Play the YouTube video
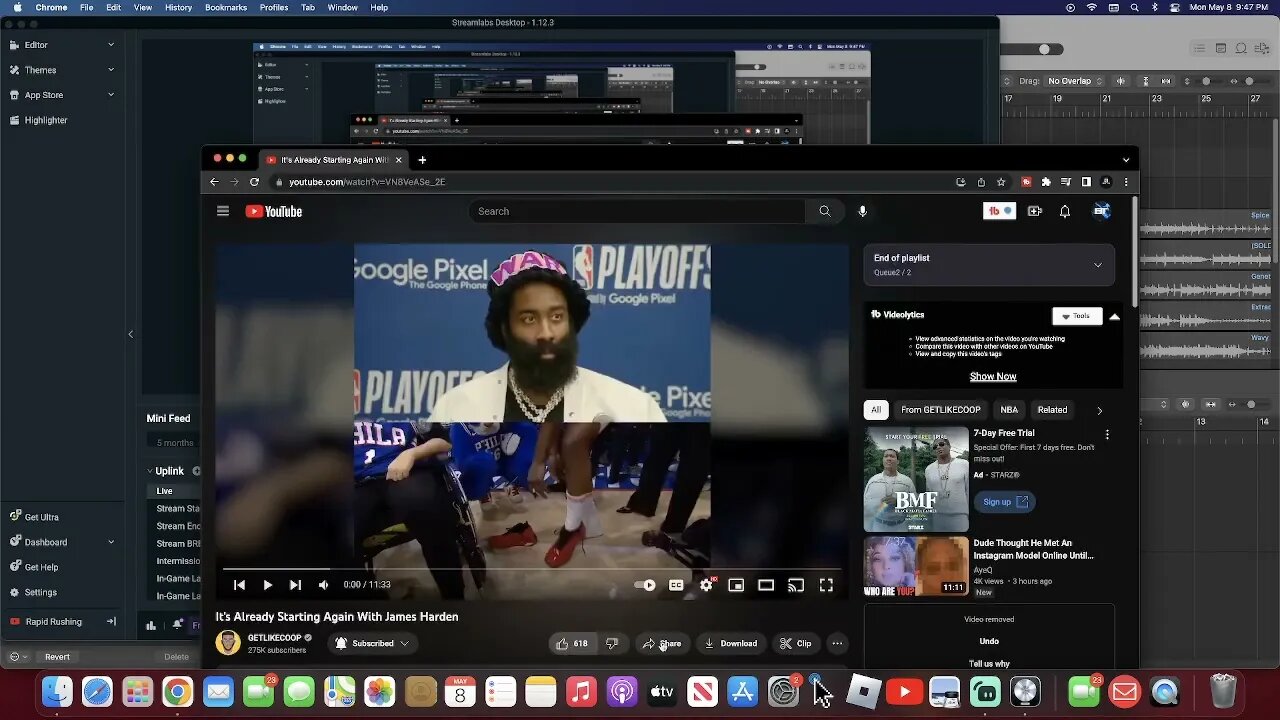This screenshot has height=720, width=1280. pos(267,585)
